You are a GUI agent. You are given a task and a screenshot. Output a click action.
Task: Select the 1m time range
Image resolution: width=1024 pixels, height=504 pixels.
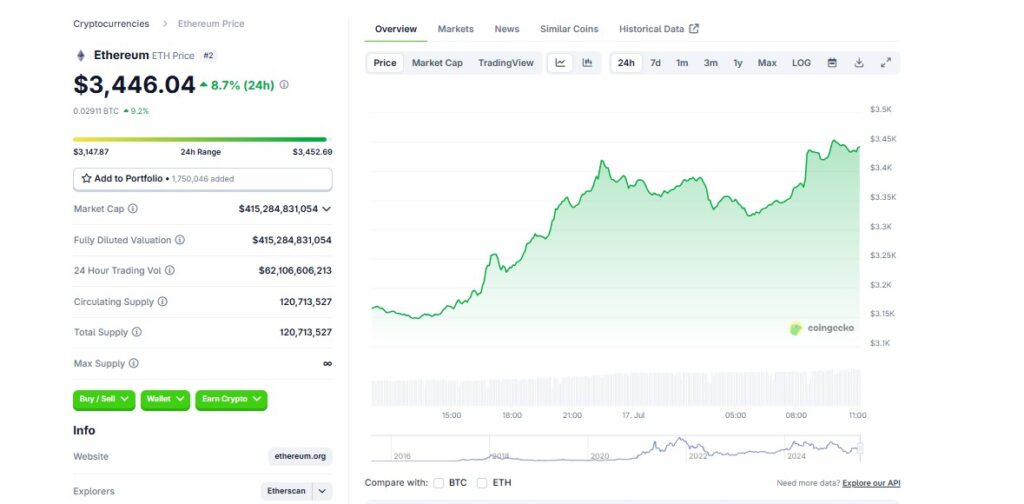[682, 63]
